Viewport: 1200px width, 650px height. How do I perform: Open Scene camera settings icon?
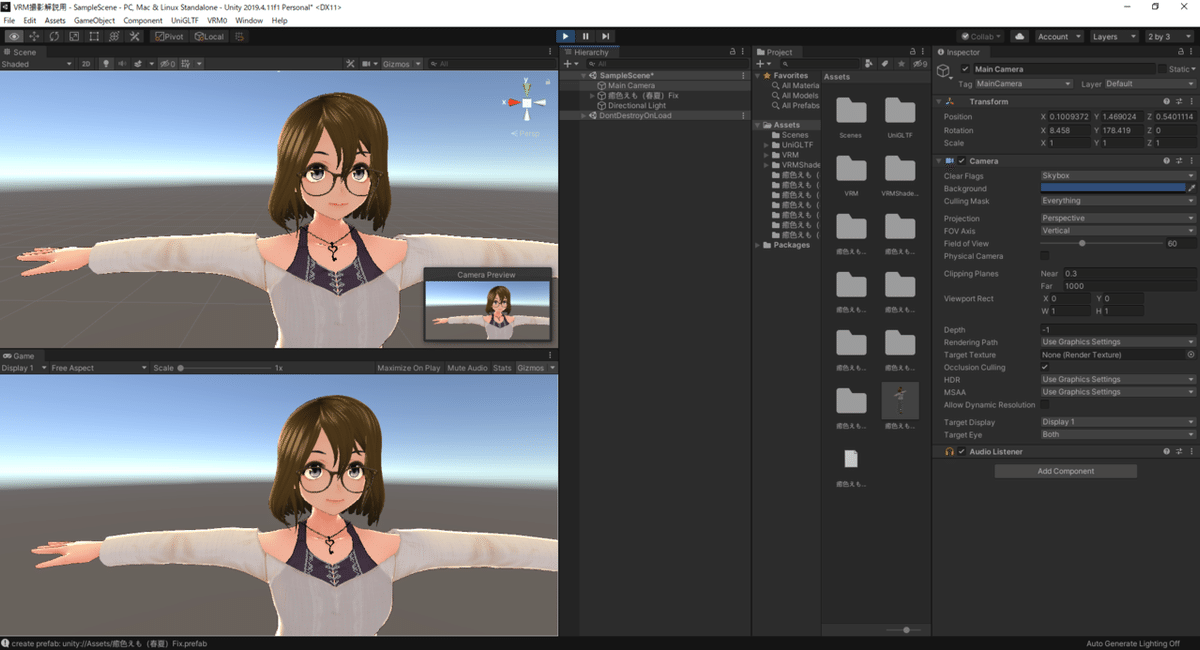tap(368, 64)
